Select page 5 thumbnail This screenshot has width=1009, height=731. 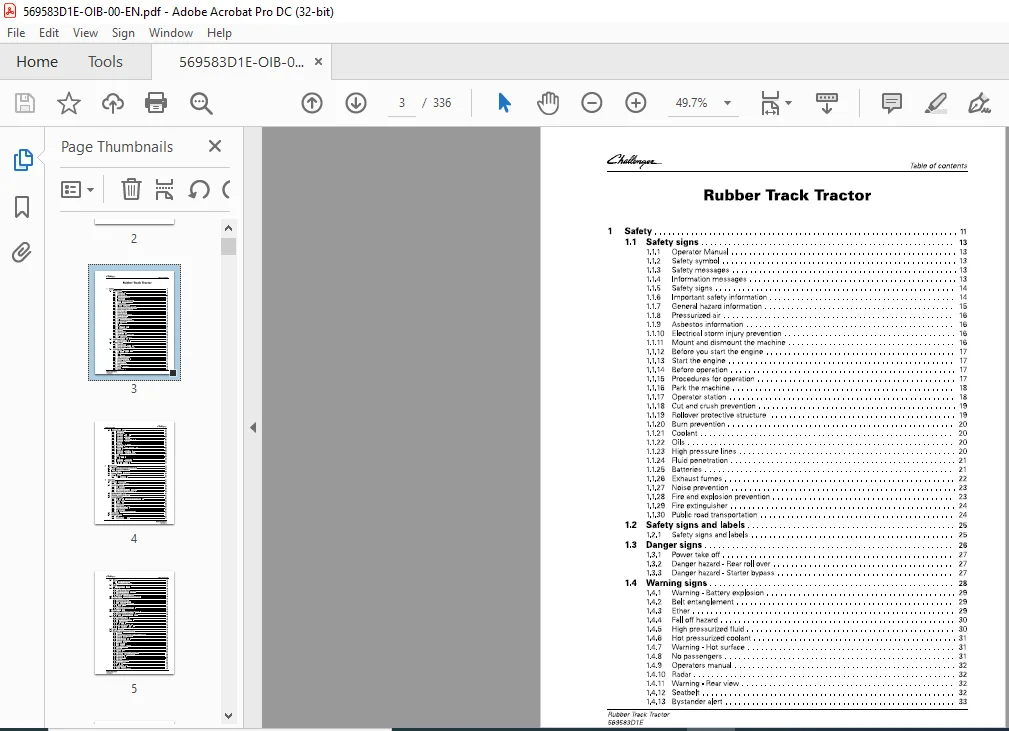134,622
